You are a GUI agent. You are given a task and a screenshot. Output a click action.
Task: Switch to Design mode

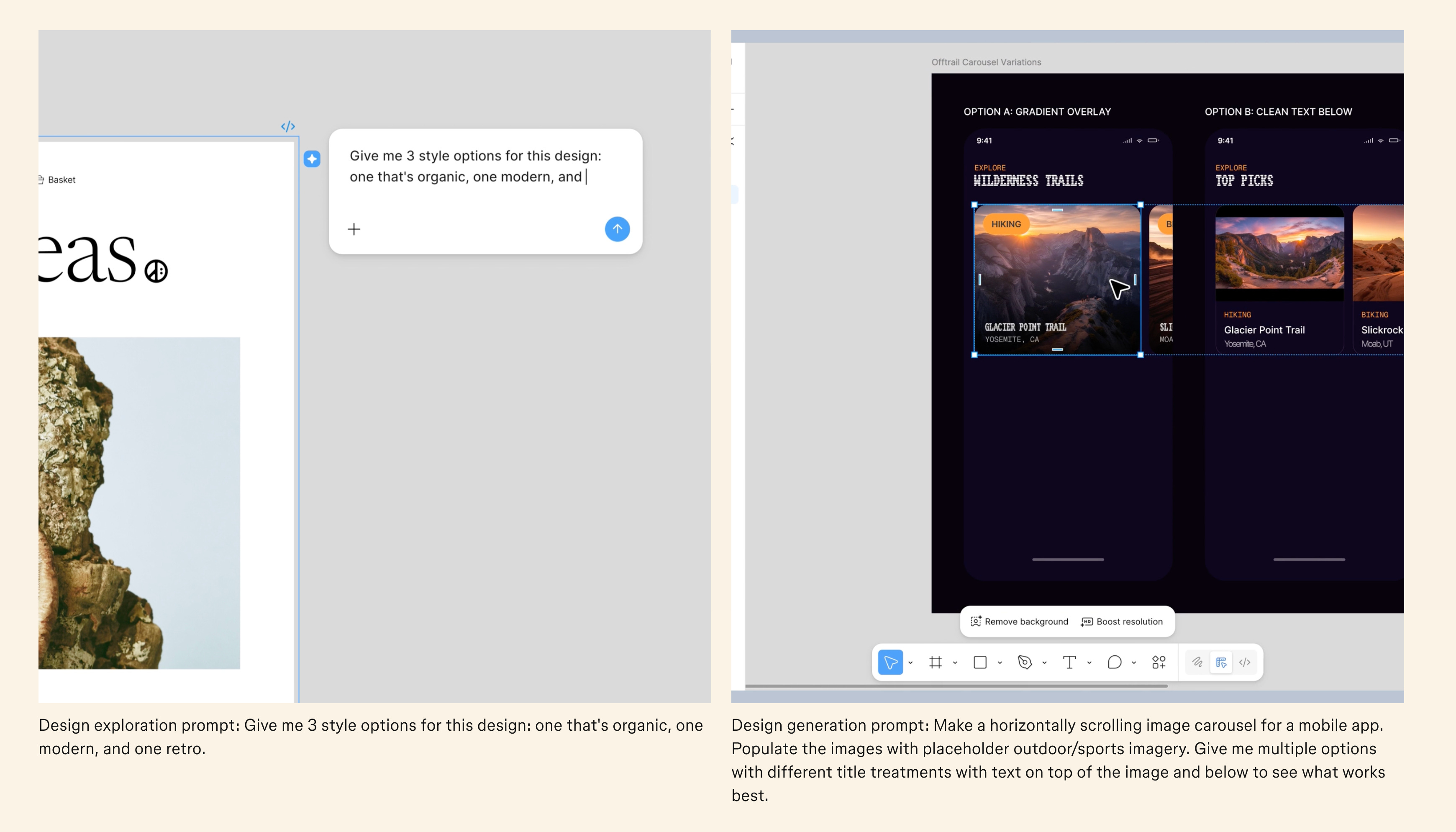pos(1221,662)
